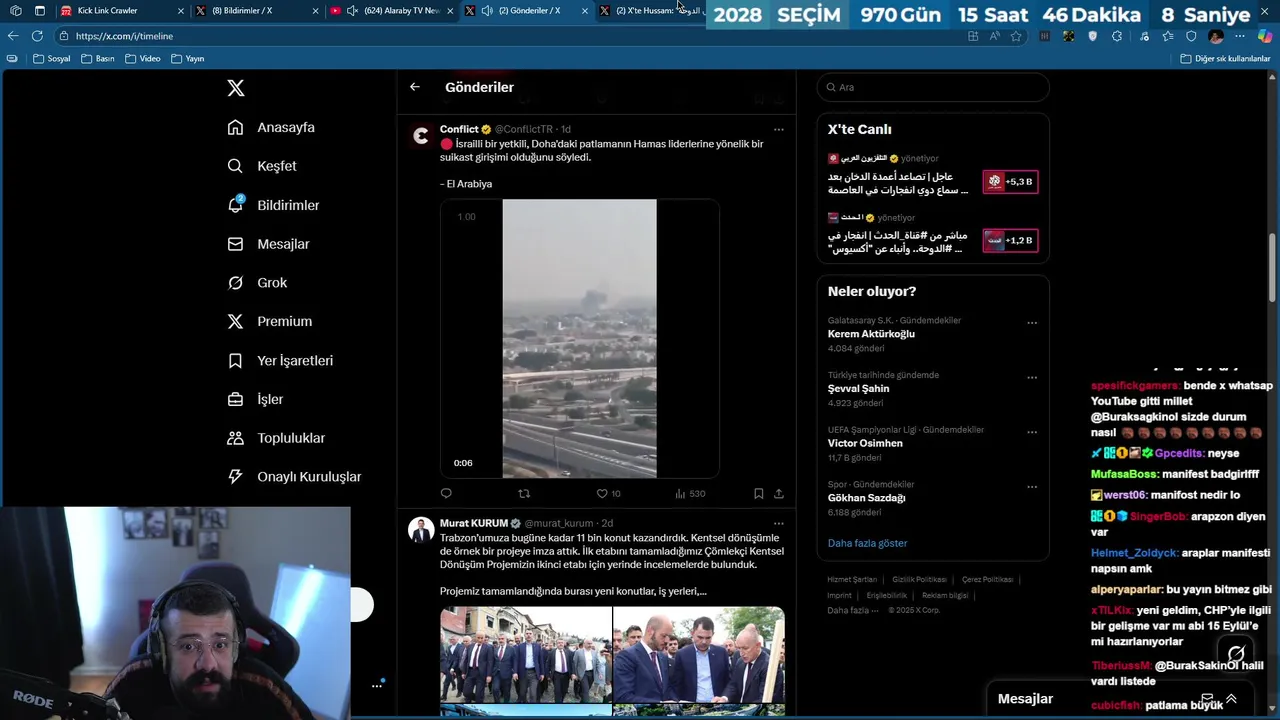Bookmark the Conflict post
The height and width of the screenshot is (720, 1280).
759,493
